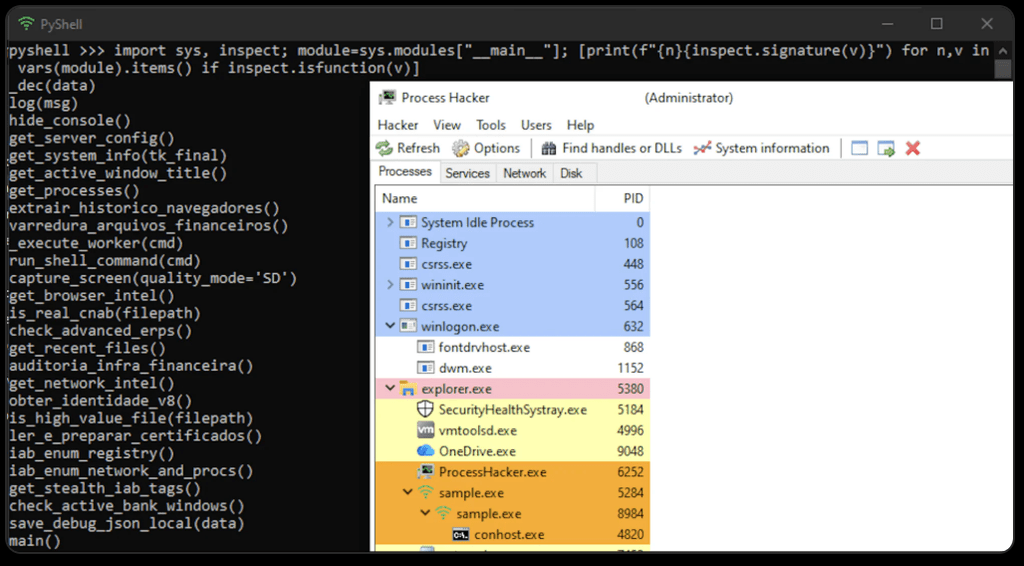1024x566 pixels.
Task: Click the vmtoolsd.exe VMware icon
Action: 425,431
